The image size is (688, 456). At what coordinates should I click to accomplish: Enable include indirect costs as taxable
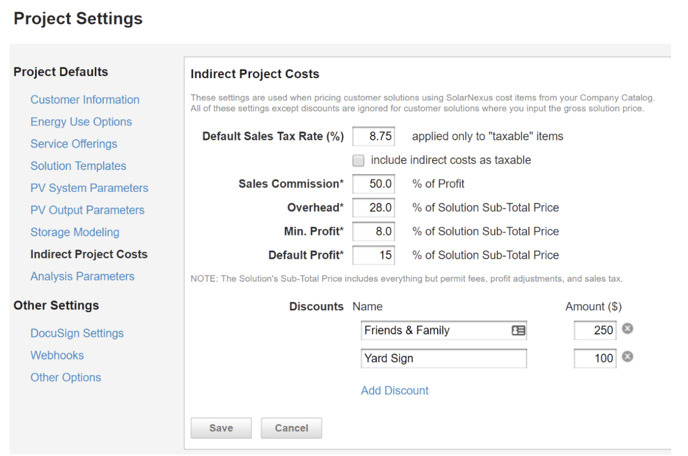tap(358, 160)
